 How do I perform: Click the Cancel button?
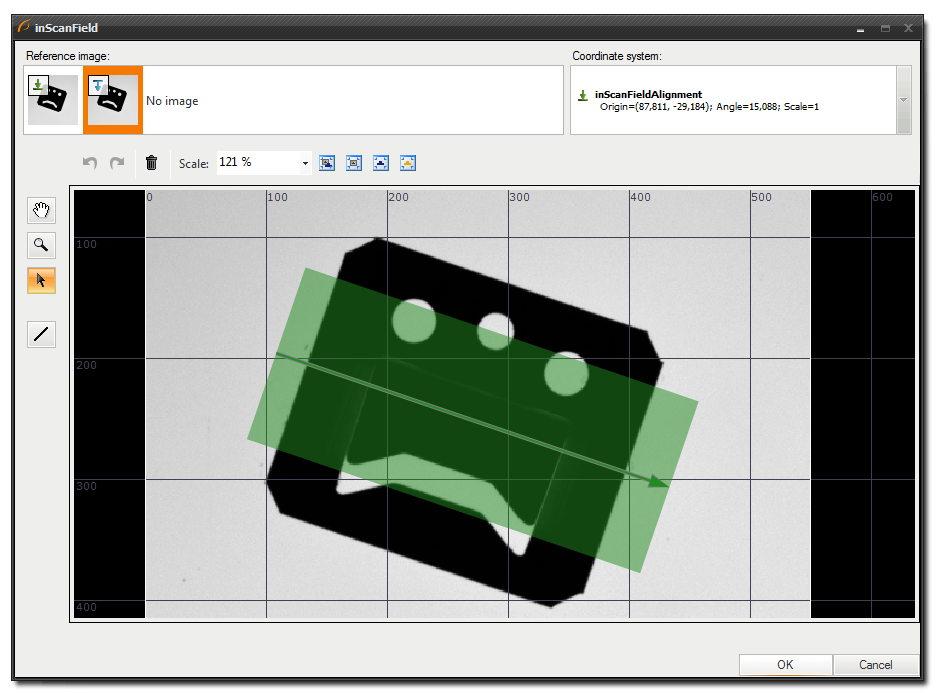point(875,665)
